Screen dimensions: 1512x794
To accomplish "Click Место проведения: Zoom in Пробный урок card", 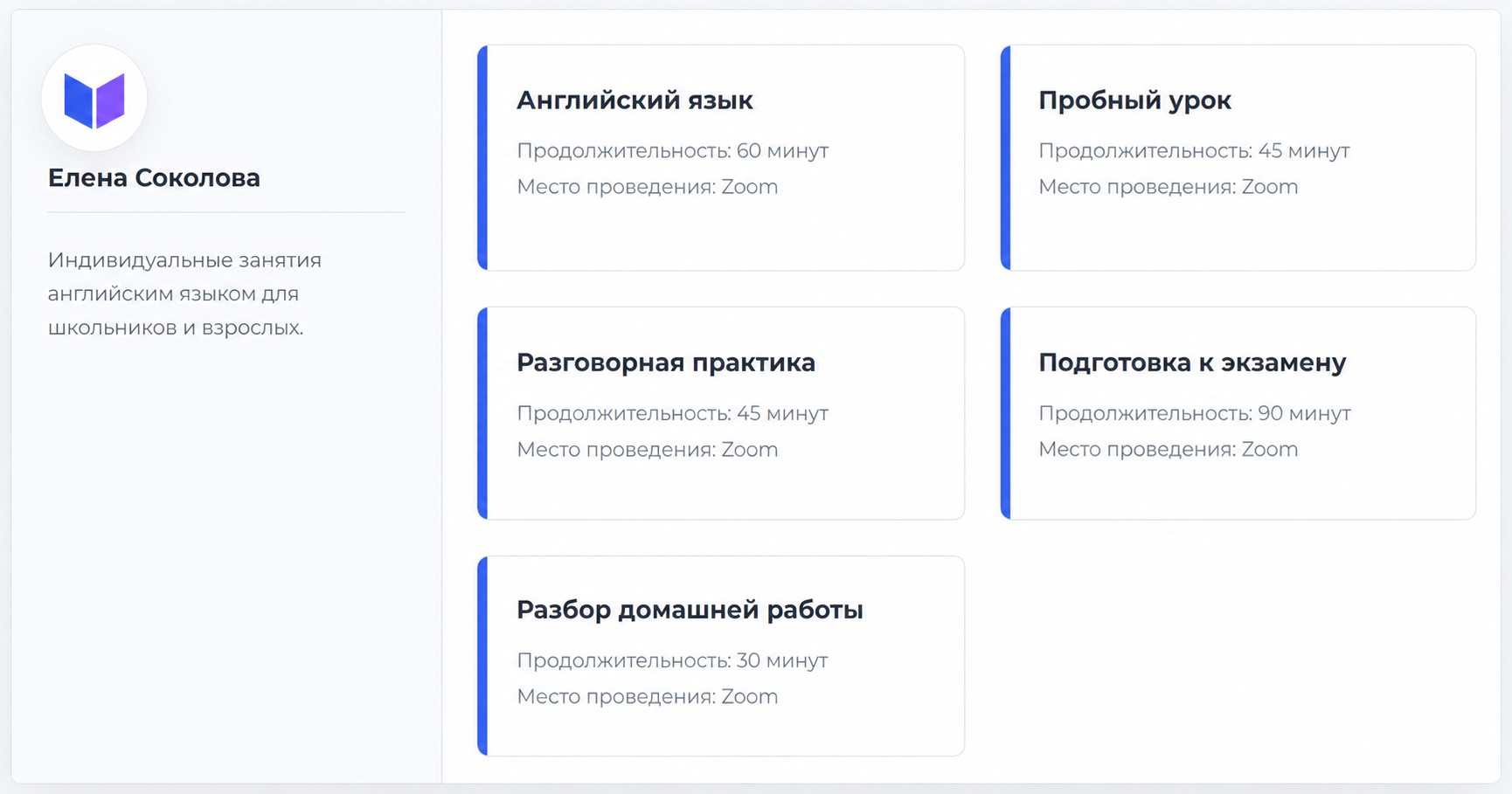I will click(1169, 187).
